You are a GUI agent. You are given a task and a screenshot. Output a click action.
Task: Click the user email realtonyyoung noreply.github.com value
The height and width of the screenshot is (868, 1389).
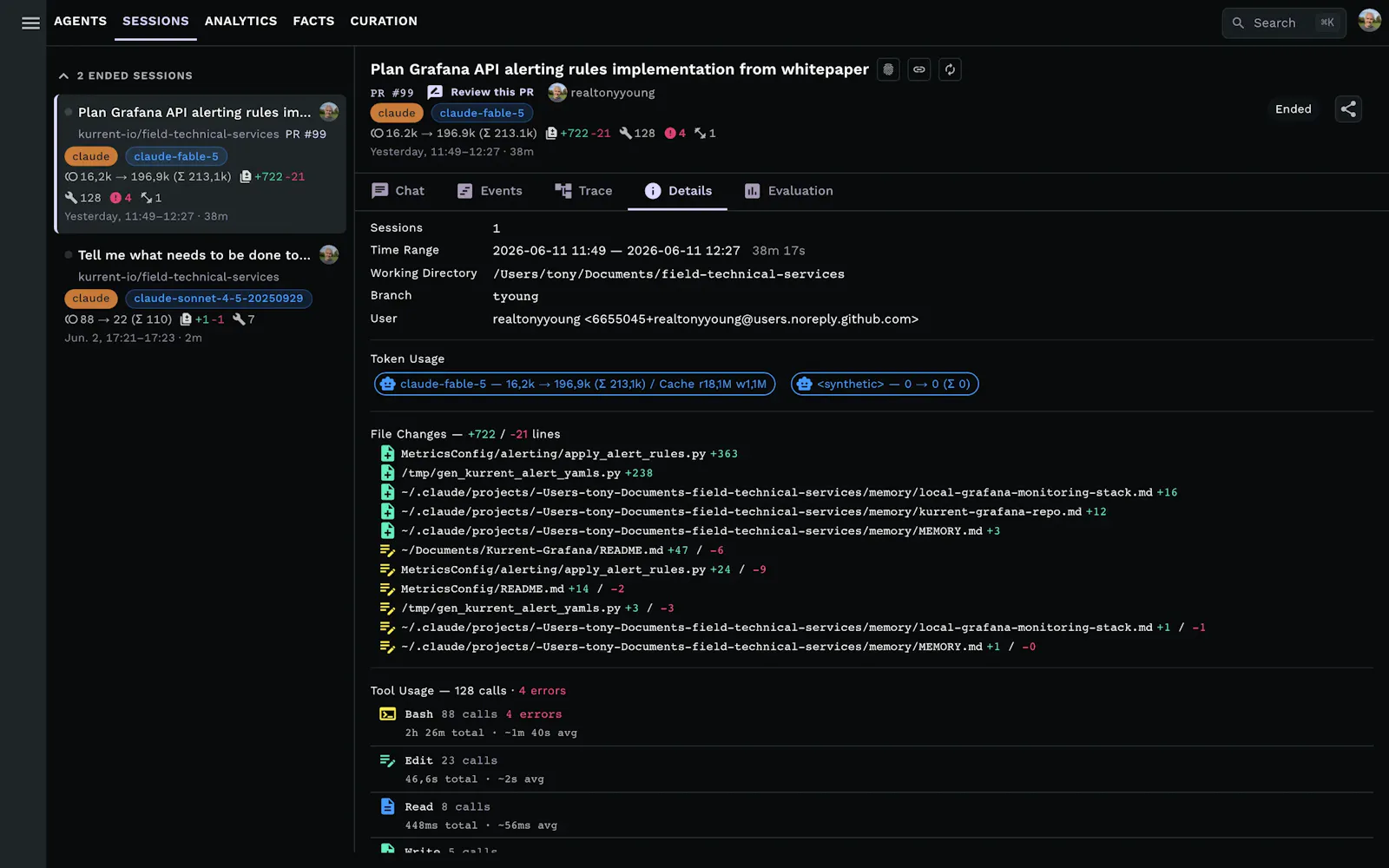[x=706, y=319]
